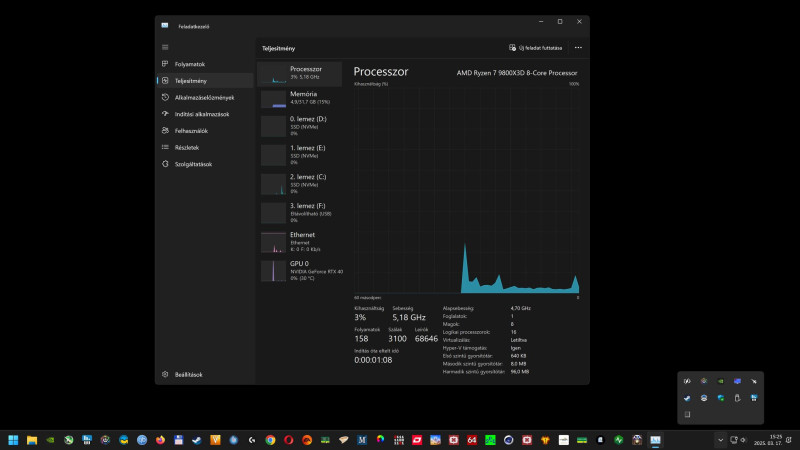The height and width of the screenshot is (450, 800).
Task: Open Firefox from the taskbar
Action: [x=160, y=440]
